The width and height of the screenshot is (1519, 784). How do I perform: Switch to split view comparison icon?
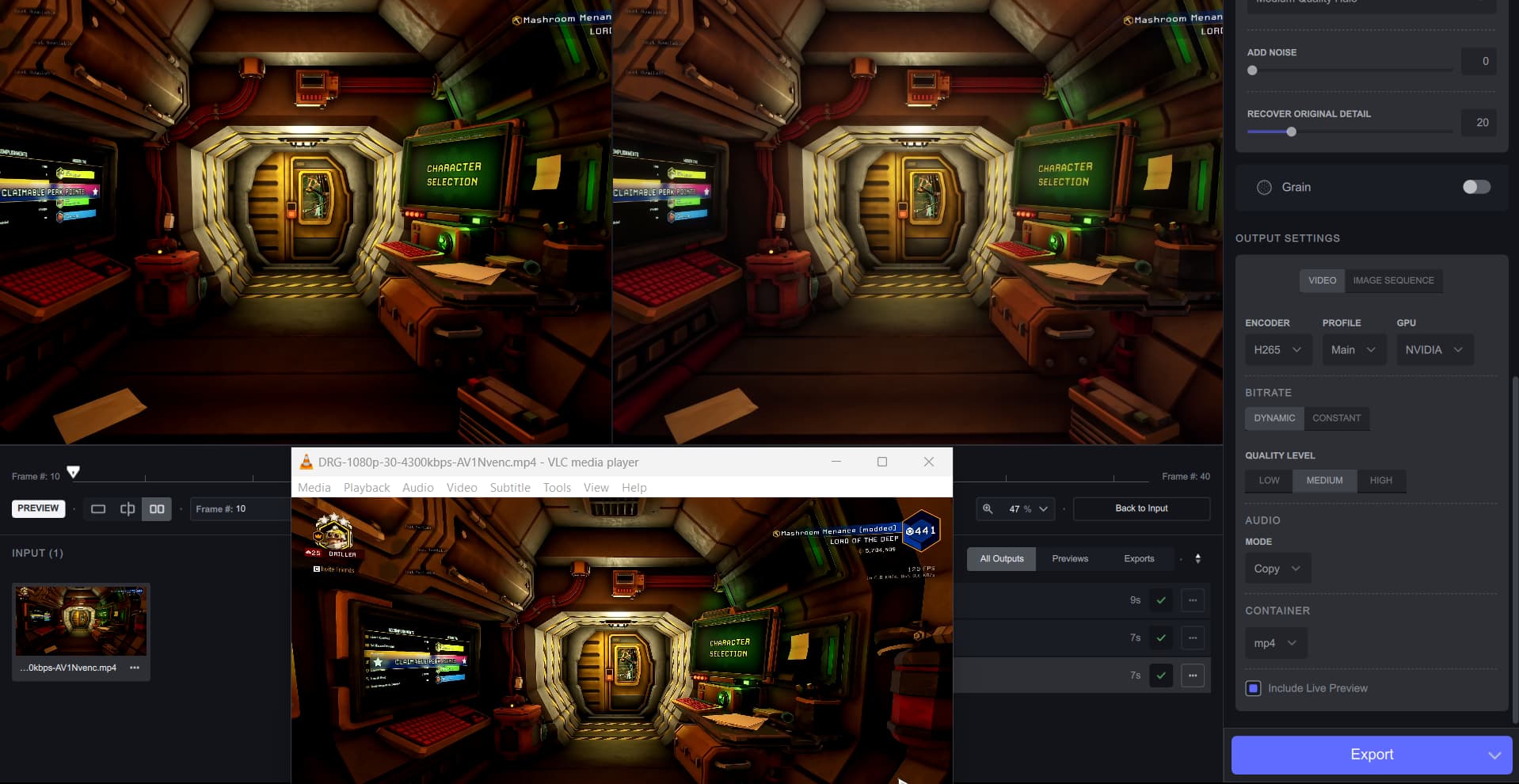(x=127, y=509)
